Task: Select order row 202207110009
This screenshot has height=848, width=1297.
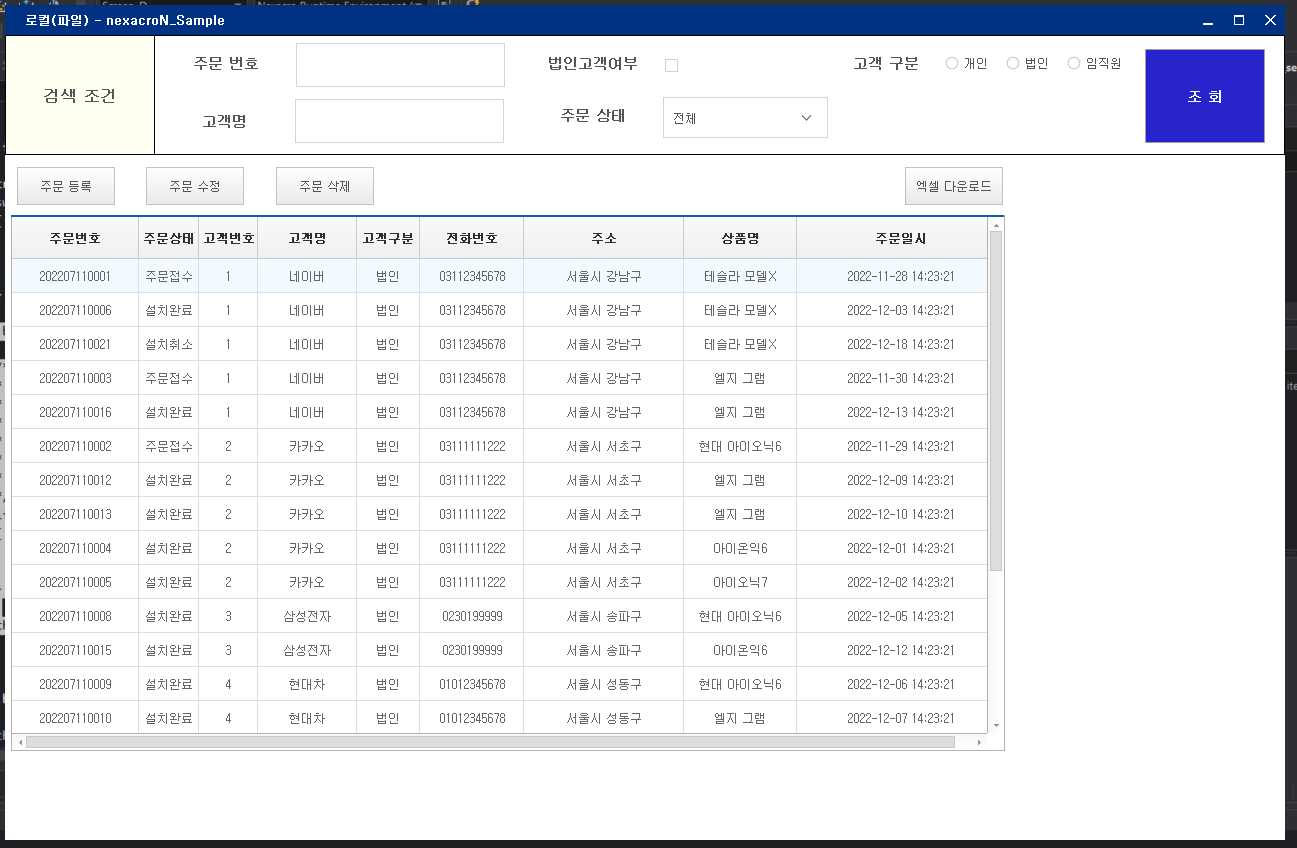Action: 499,684
